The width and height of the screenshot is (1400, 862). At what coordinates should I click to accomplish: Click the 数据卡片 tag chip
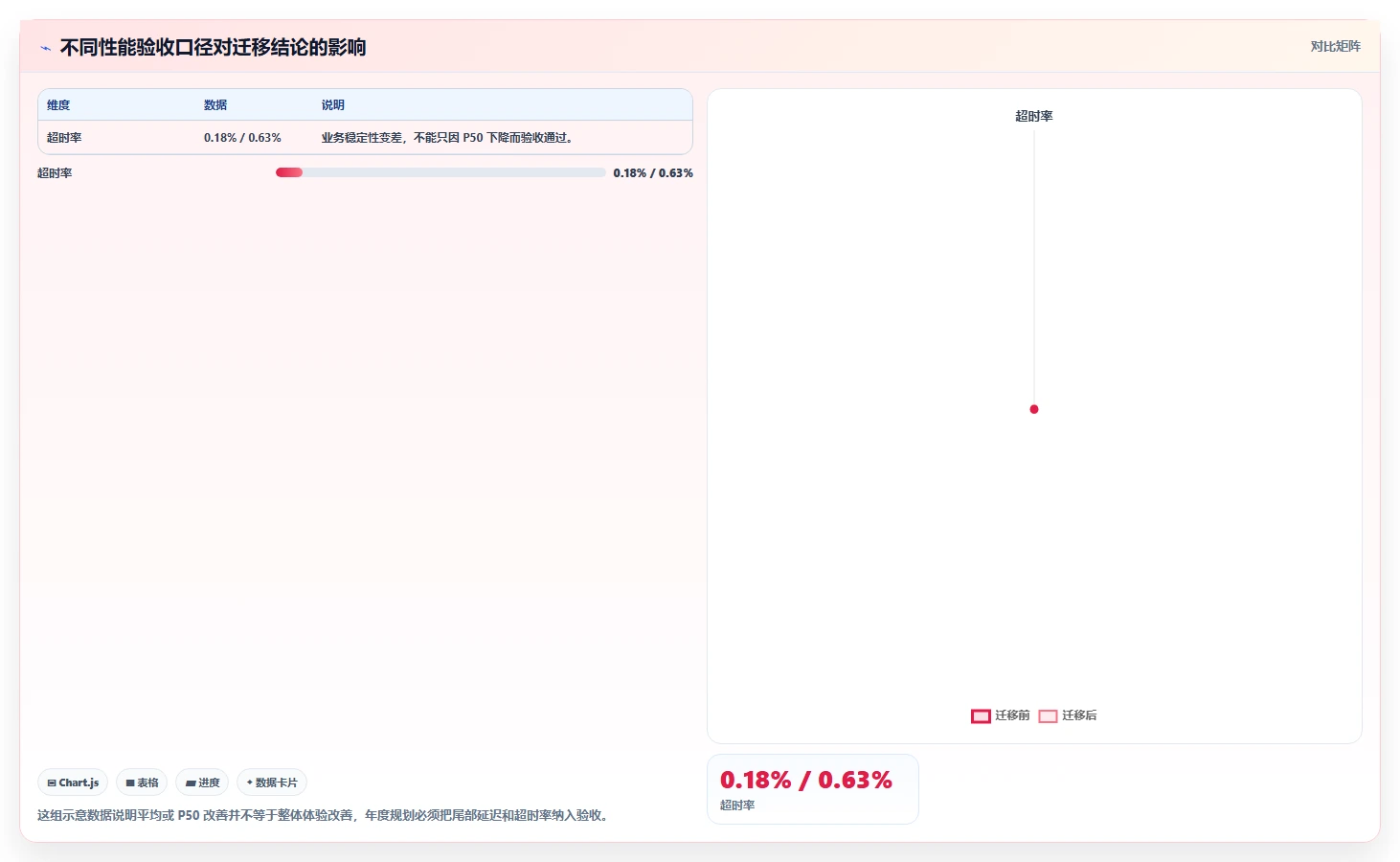272,783
